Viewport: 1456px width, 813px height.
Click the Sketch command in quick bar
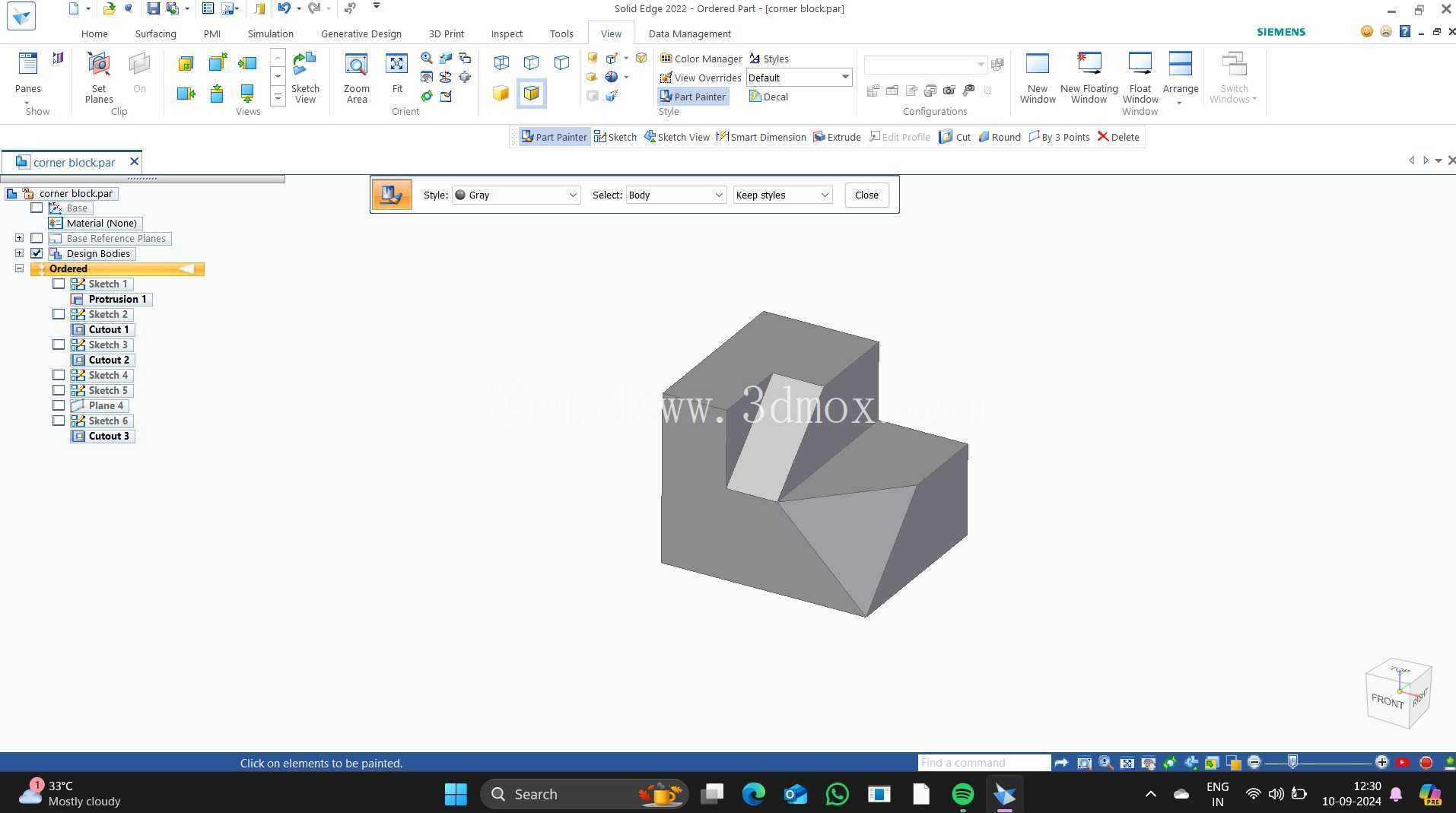pyautogui.click(x=615, y=137)
